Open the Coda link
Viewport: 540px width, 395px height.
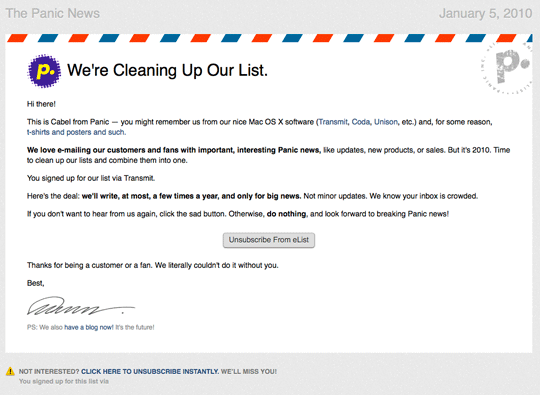[361, 122]
